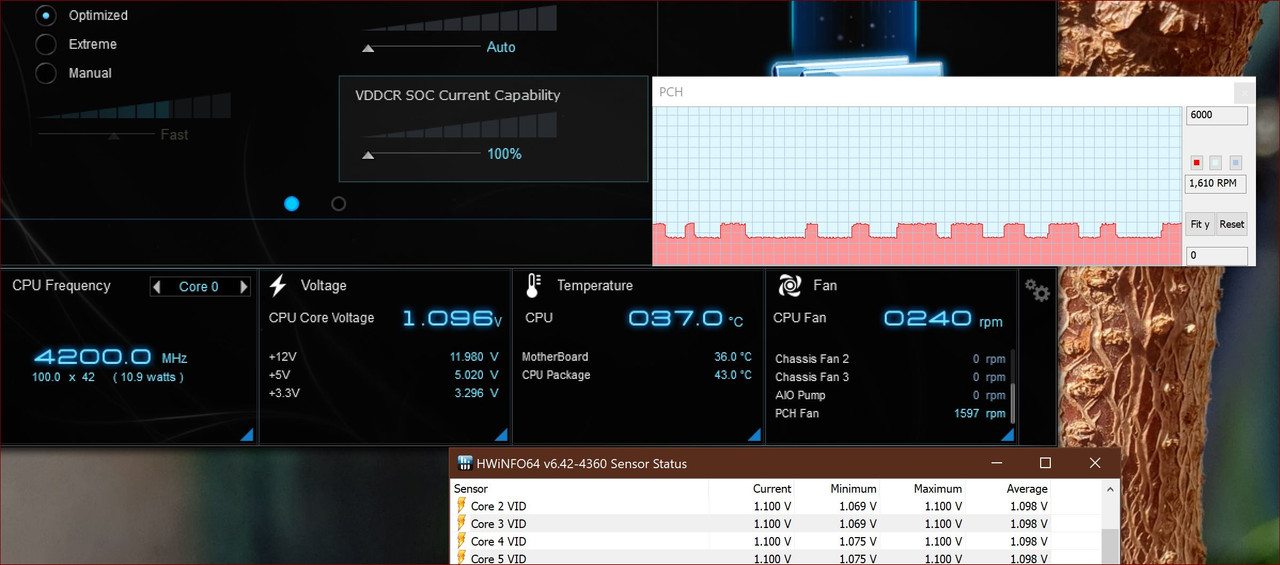This screenshot has width=1280, height=565.
Task: Click the MotherBoard temperature reading
Action: click(x=732, y=357)
